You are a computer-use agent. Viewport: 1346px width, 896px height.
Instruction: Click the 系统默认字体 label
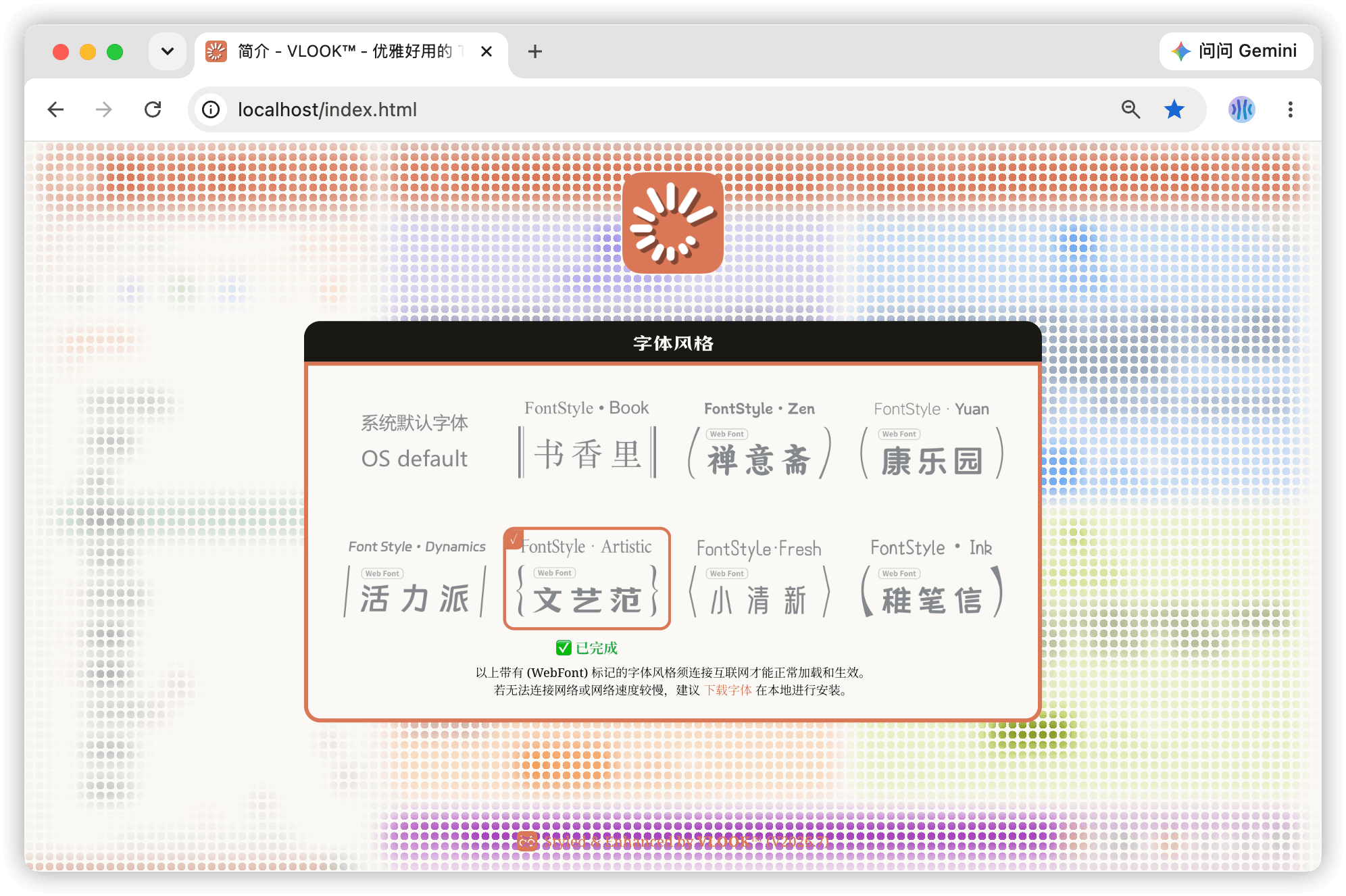(414, 423)
